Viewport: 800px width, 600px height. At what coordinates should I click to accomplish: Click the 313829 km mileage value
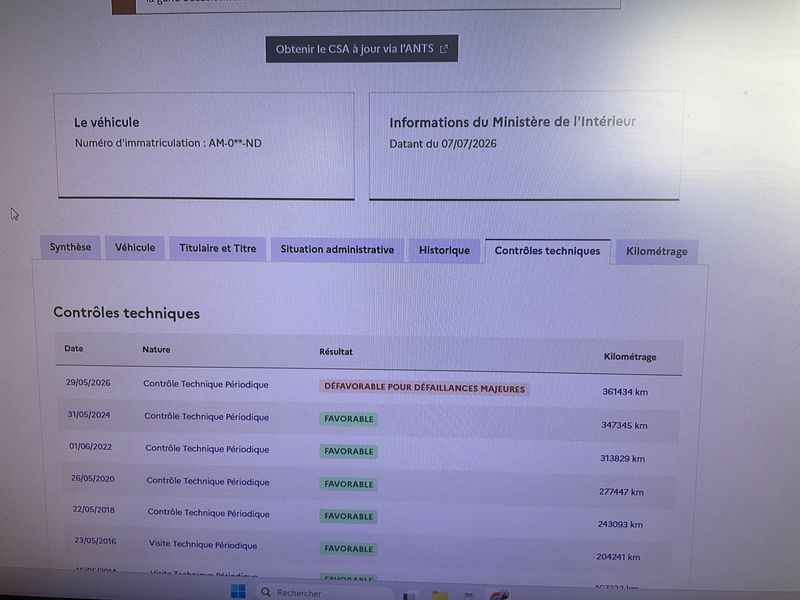point(622,458)
